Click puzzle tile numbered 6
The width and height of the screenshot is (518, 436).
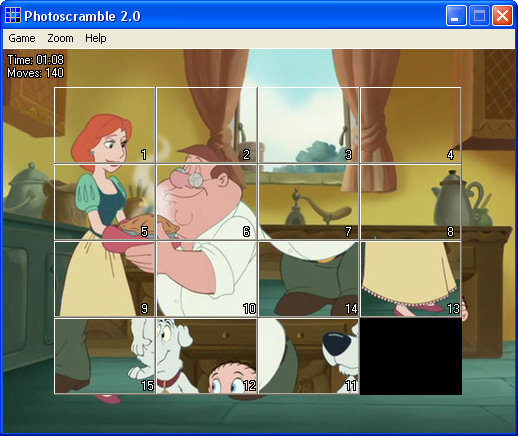tap(207, 202)
